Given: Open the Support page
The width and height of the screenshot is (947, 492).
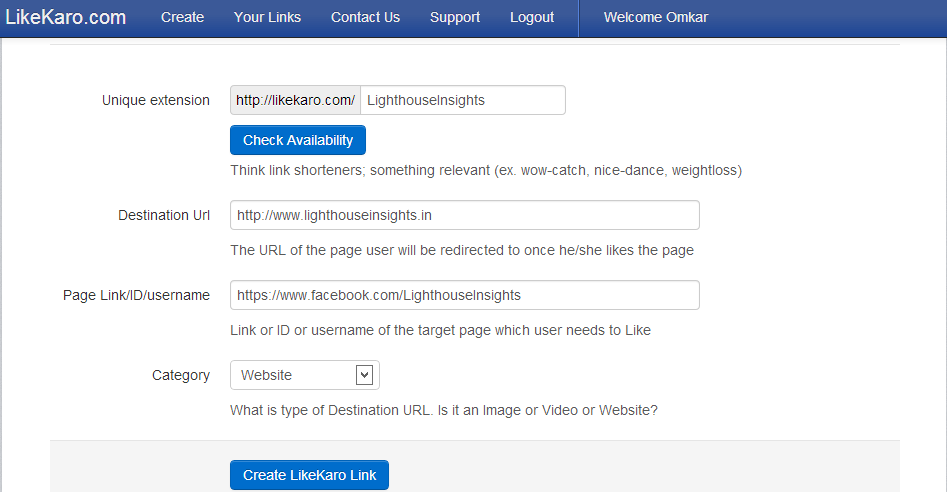Looking at the screenshot, I should coord(455,17).
